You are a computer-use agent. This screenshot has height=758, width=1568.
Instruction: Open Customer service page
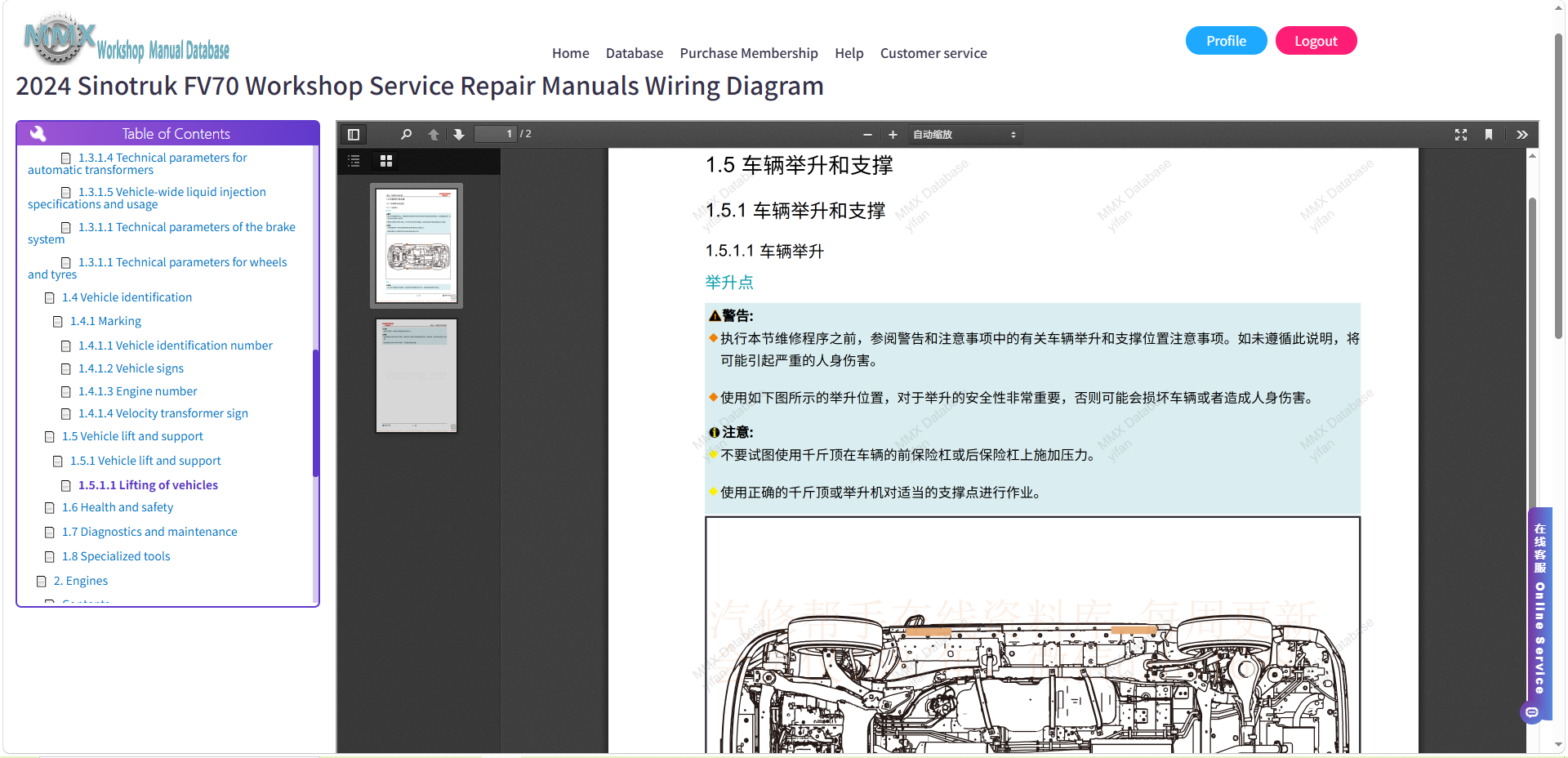pyautogui.click(x=933, y=53)
